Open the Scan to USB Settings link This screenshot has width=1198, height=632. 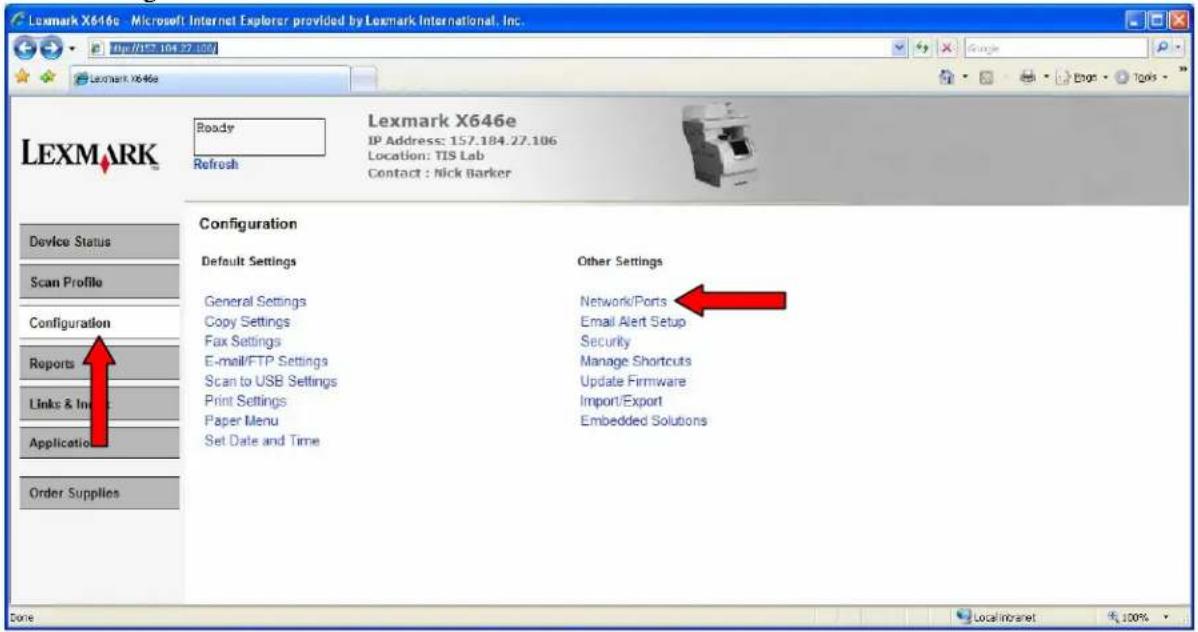270,381
